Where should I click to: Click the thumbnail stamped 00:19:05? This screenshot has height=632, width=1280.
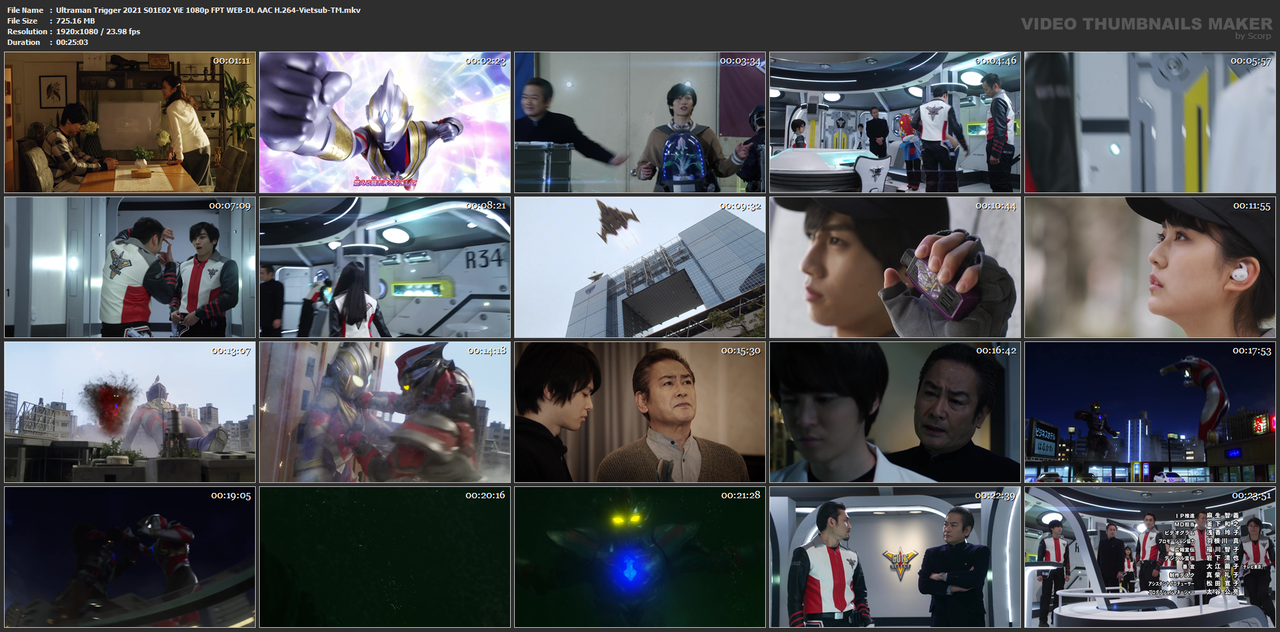(x=130, y=557)
